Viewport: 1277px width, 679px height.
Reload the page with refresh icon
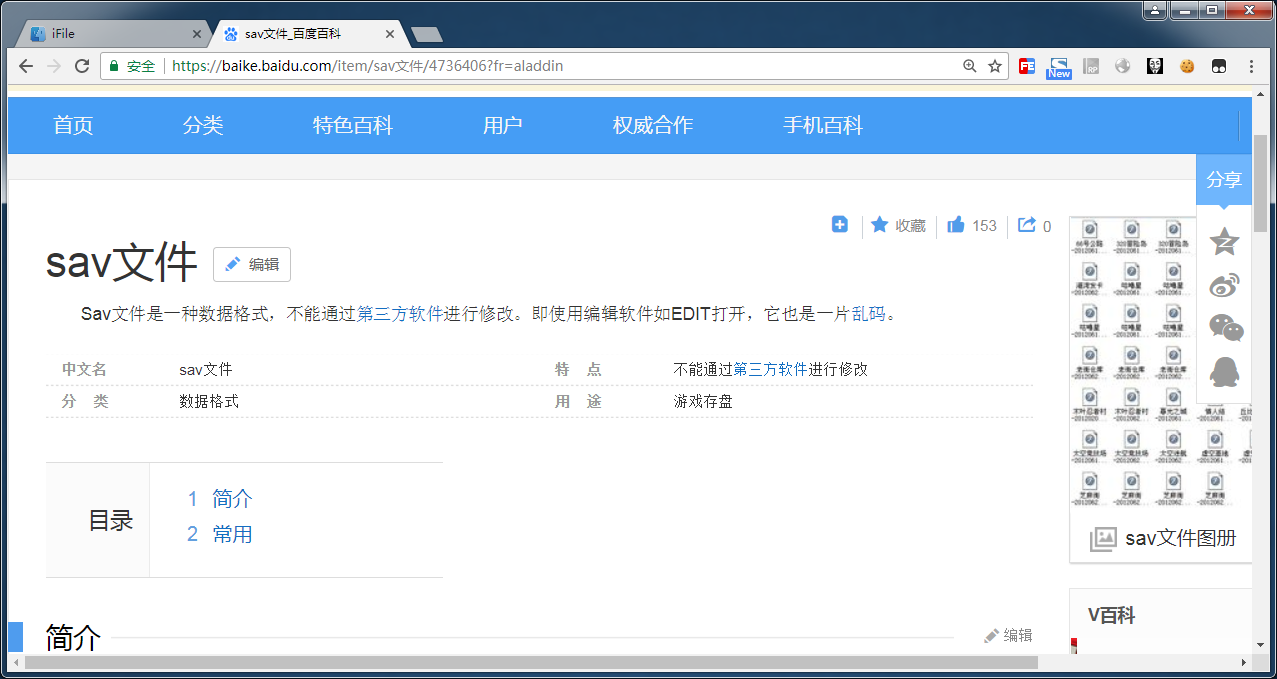tap(82, 66)
